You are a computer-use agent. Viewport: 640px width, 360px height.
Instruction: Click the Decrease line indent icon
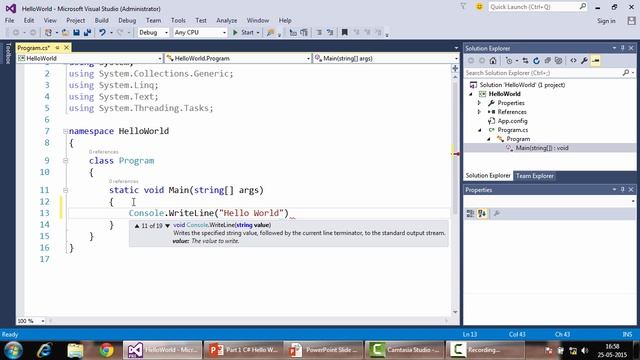(x=293, y=32)
